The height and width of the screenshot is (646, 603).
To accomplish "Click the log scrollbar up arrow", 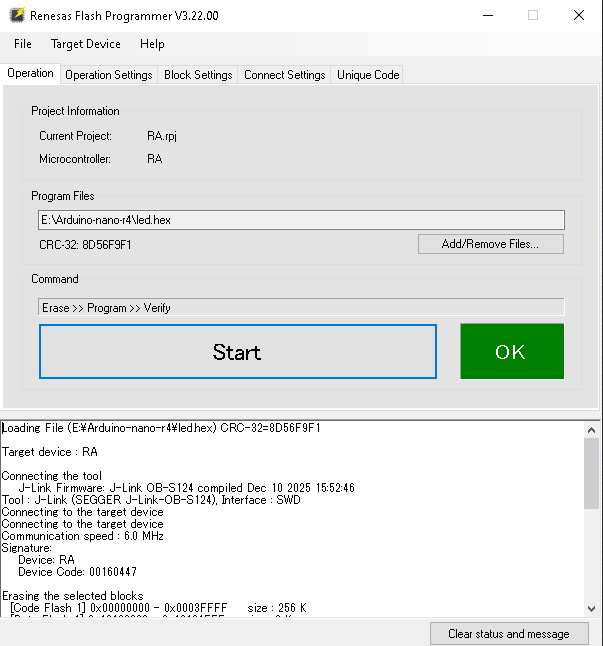I will pos(591,430).
